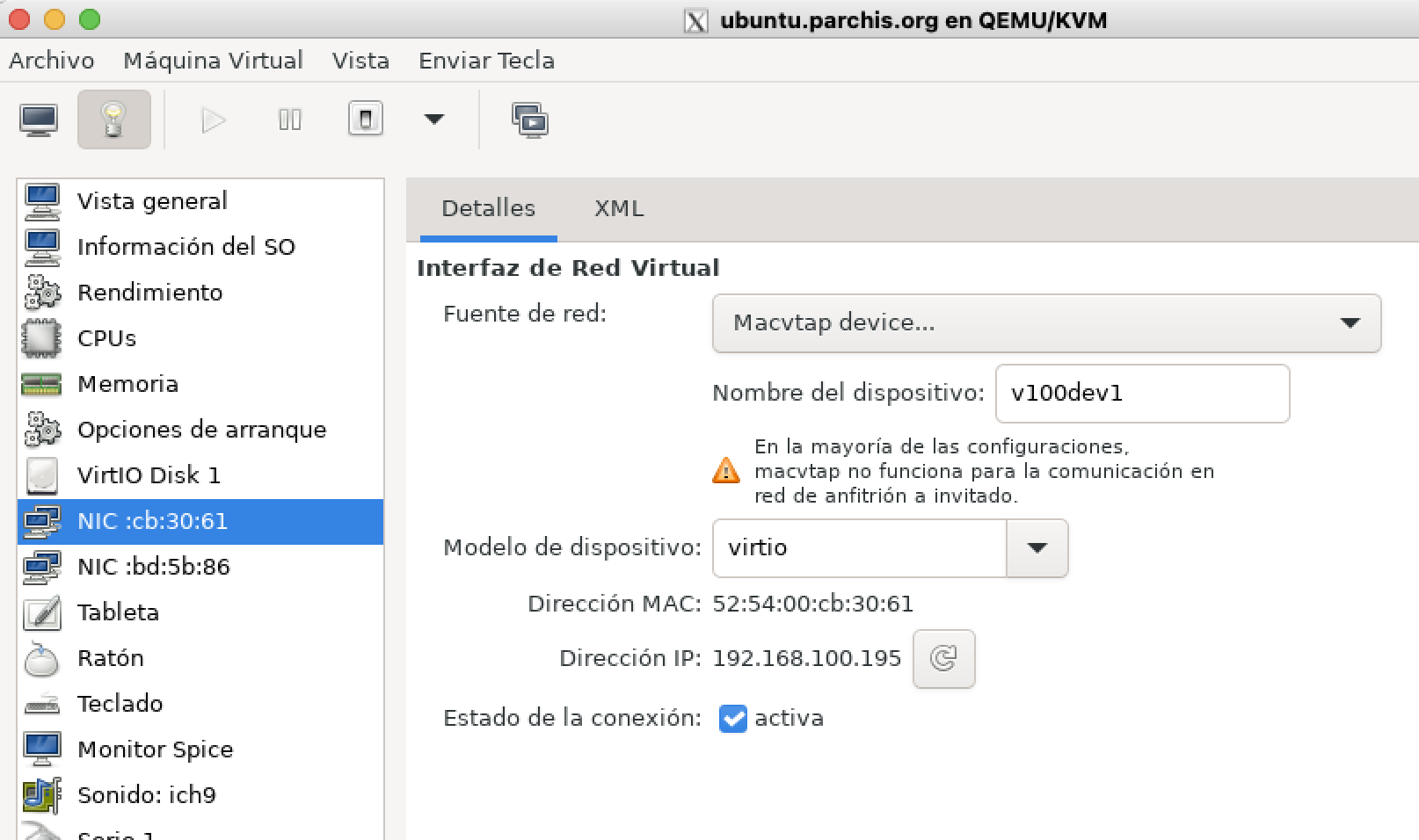Switch to the XML tab
The height and width of the screenshot is (840, 1419).
[619, 208]
